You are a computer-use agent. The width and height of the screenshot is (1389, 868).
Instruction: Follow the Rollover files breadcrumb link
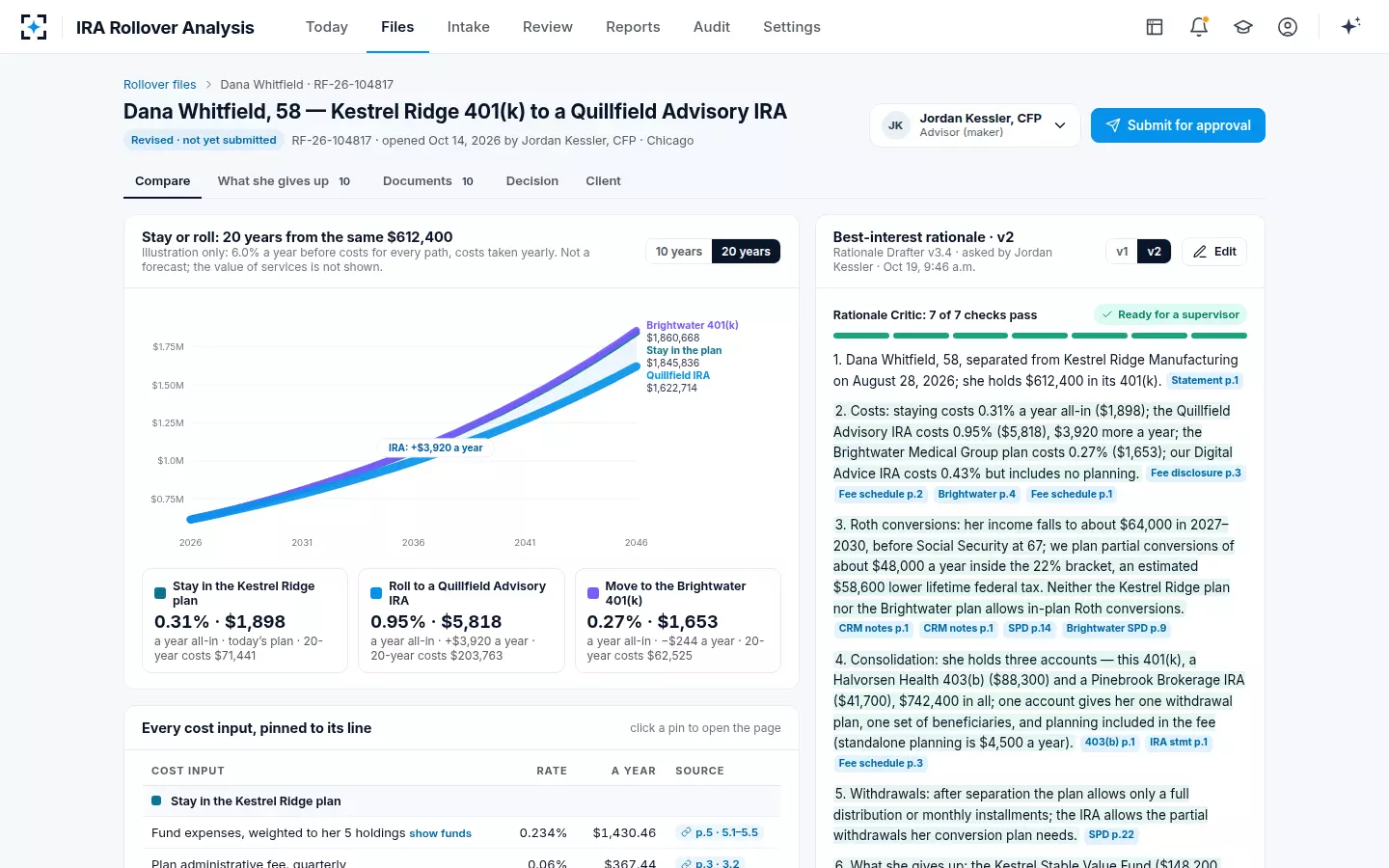tap(159, 85)
